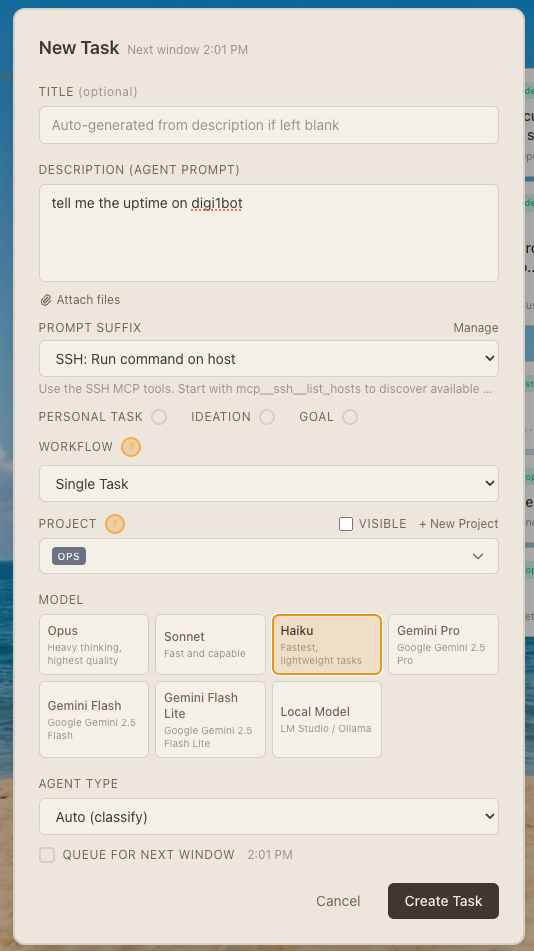534x951 pixels.
Task: Click the Create Task button
Action: (x=444, y=901)
